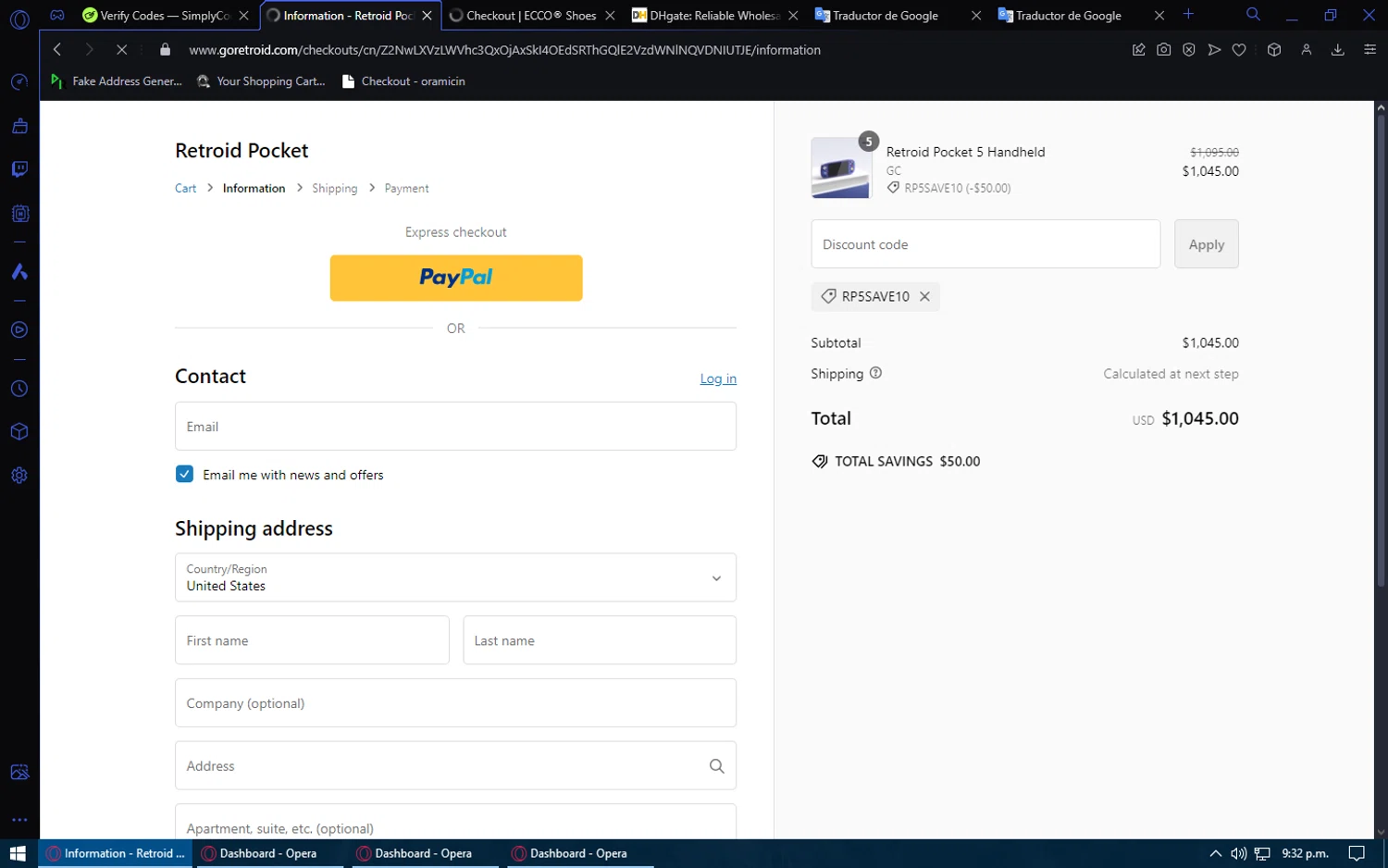Open the Downloads panel
The height and width of the screenshot is (868, 1388).
pyautogui.click(x=1338, y=50)
